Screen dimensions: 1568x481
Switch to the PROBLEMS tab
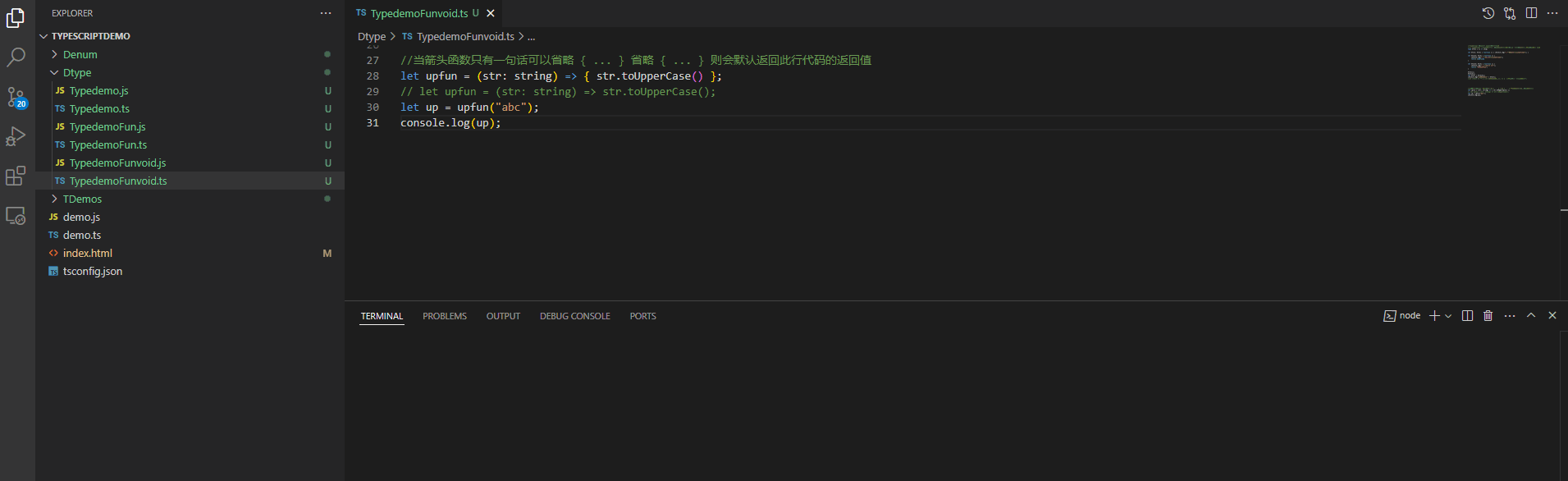point(445,316)
